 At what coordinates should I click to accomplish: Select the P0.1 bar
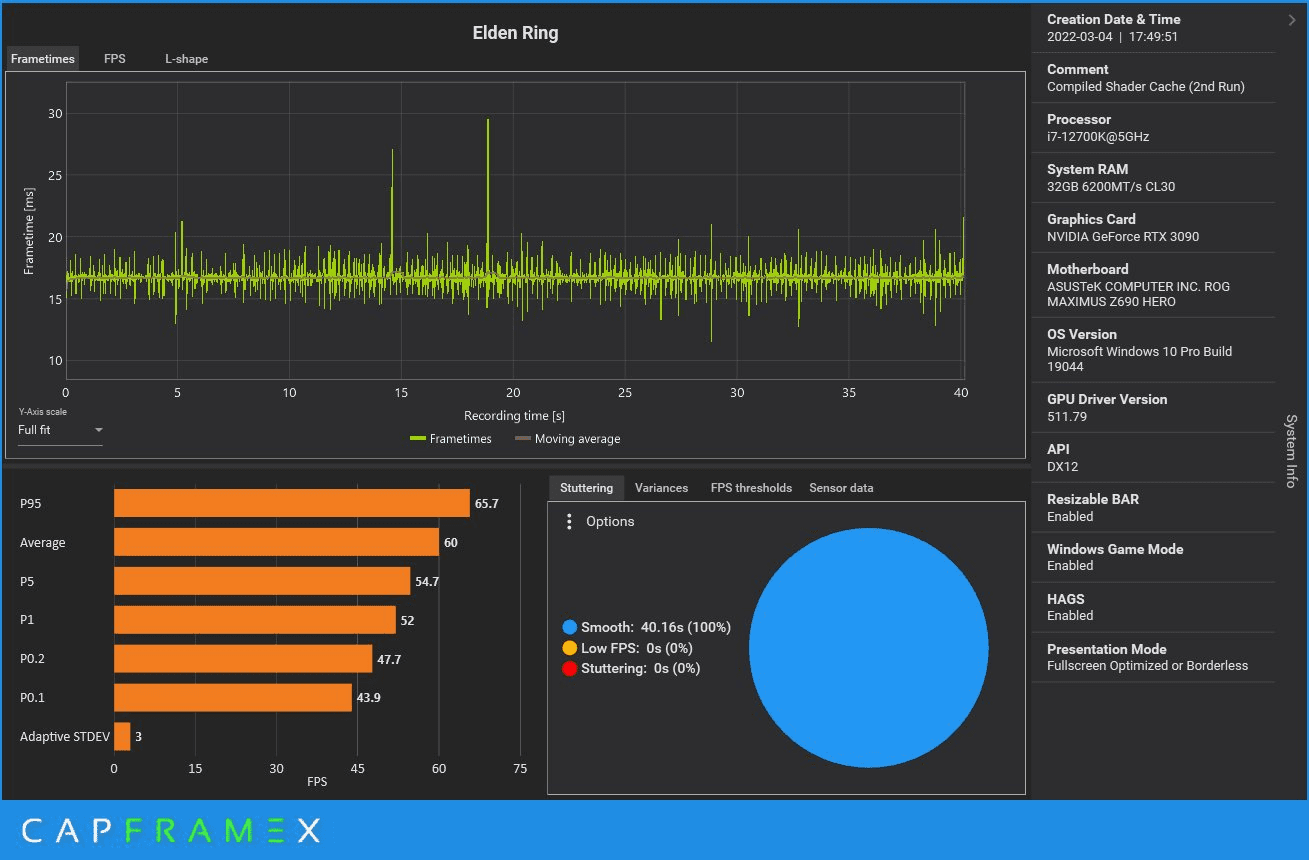(x=233, y=697)
